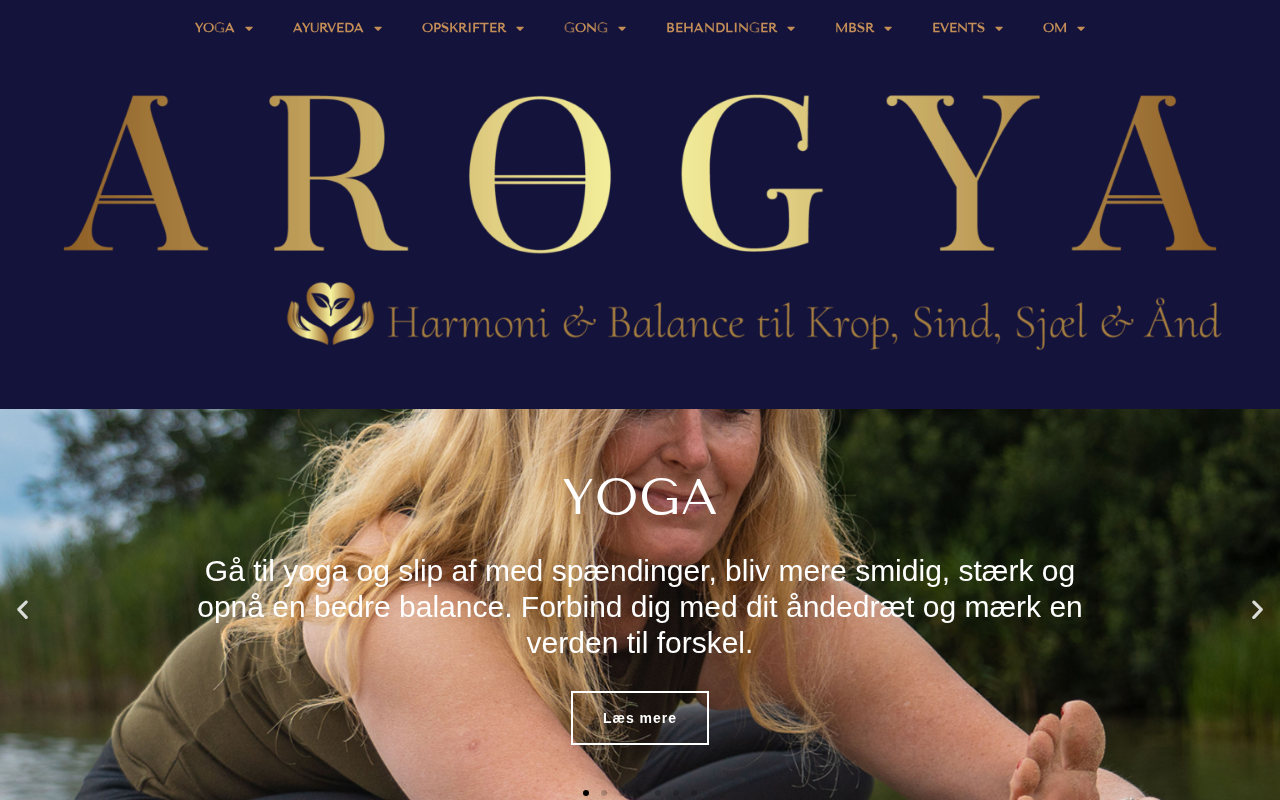
Task: Click the Harmoni & Balance tagline text
Action: click(x=804, y=323)
